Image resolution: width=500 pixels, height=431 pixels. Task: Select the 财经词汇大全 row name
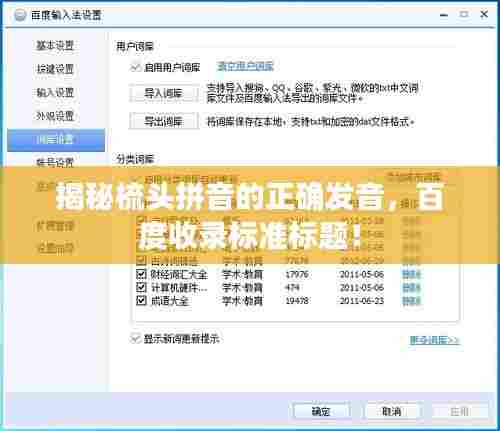[x=179, y=274]
